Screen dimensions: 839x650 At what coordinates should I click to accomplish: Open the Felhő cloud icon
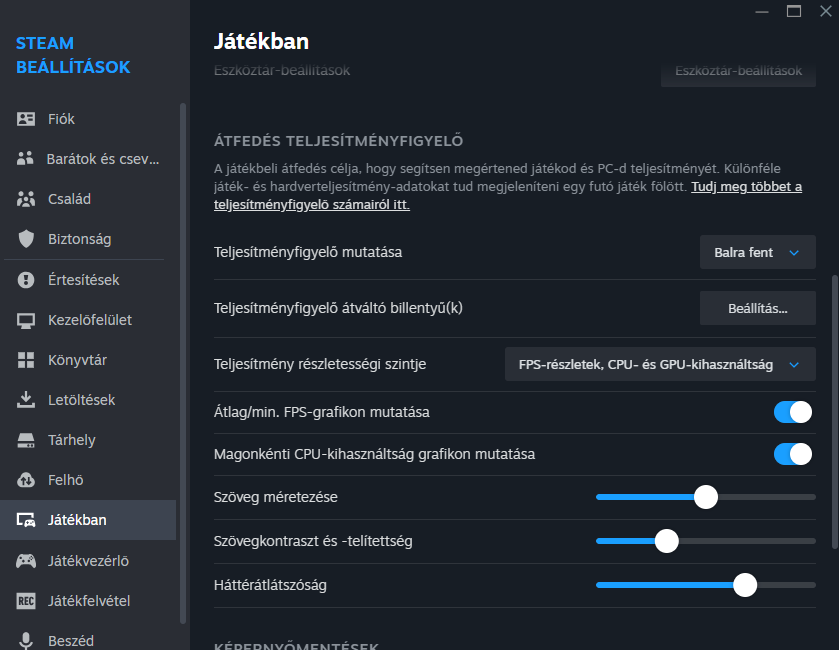point(27,480)
